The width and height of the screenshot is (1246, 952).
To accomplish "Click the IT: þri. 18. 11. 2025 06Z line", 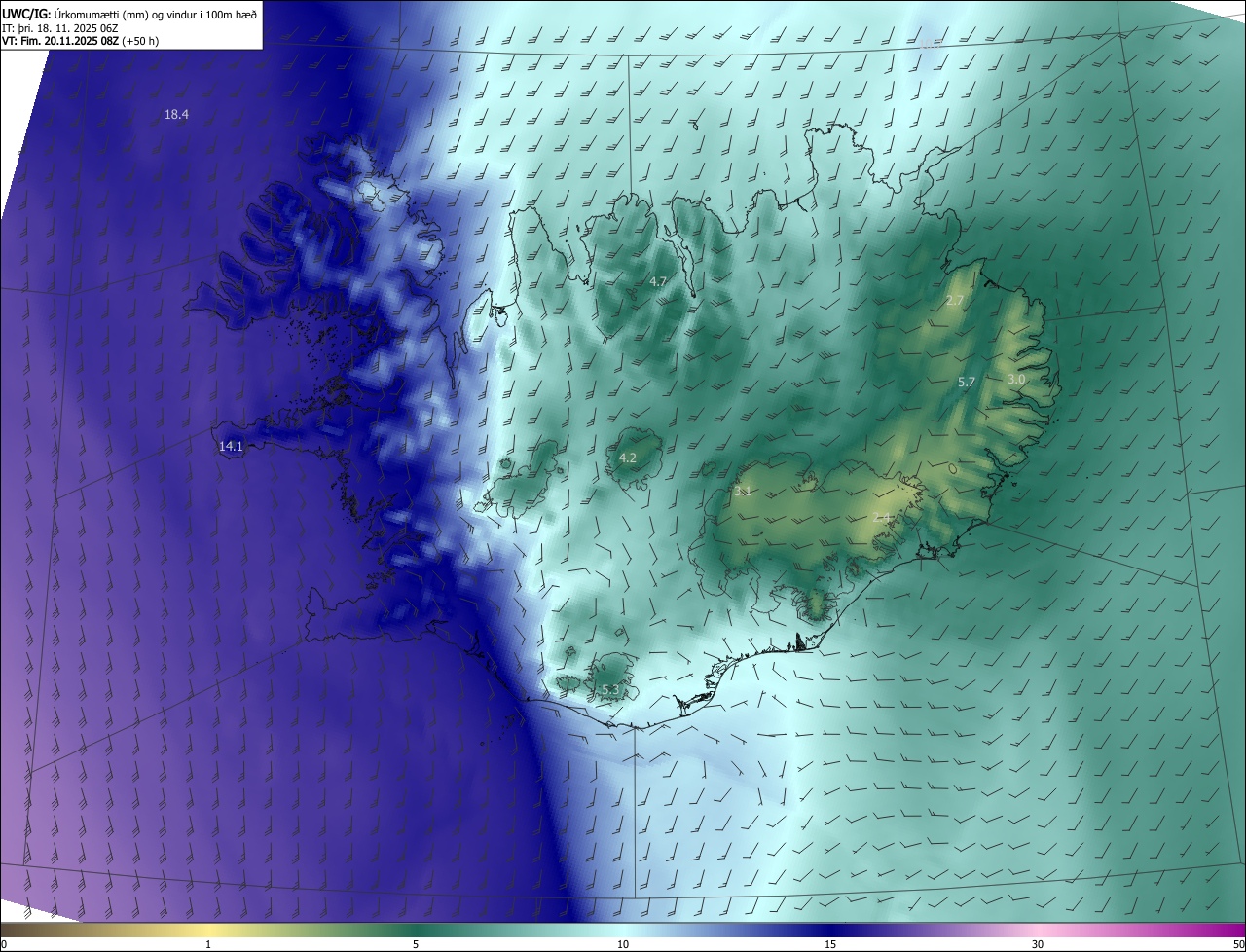I will point(60,29).
